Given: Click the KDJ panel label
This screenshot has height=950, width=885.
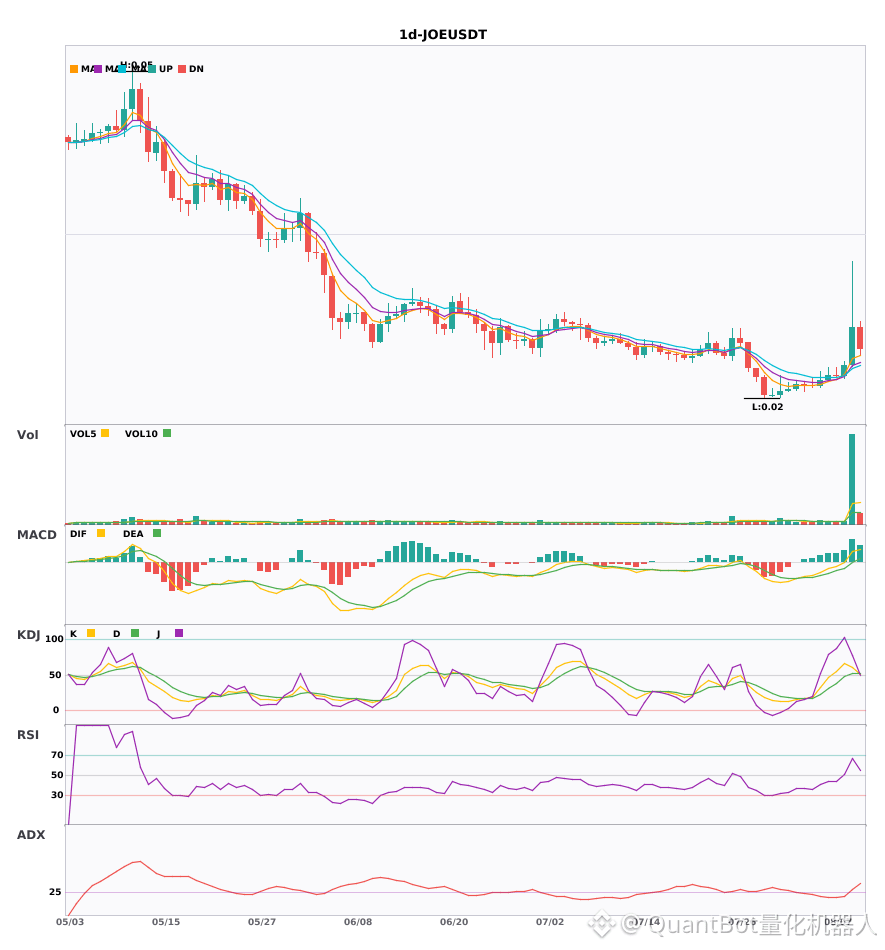Looking at the screenshot, I should point(28,635).
